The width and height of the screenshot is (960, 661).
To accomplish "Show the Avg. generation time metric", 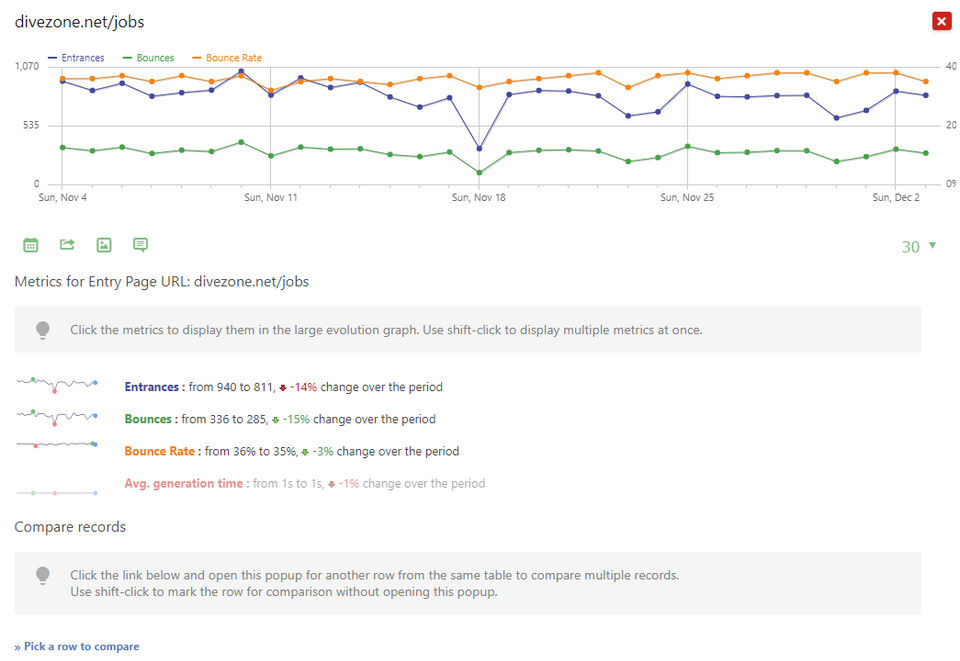I will coord(184,483).
